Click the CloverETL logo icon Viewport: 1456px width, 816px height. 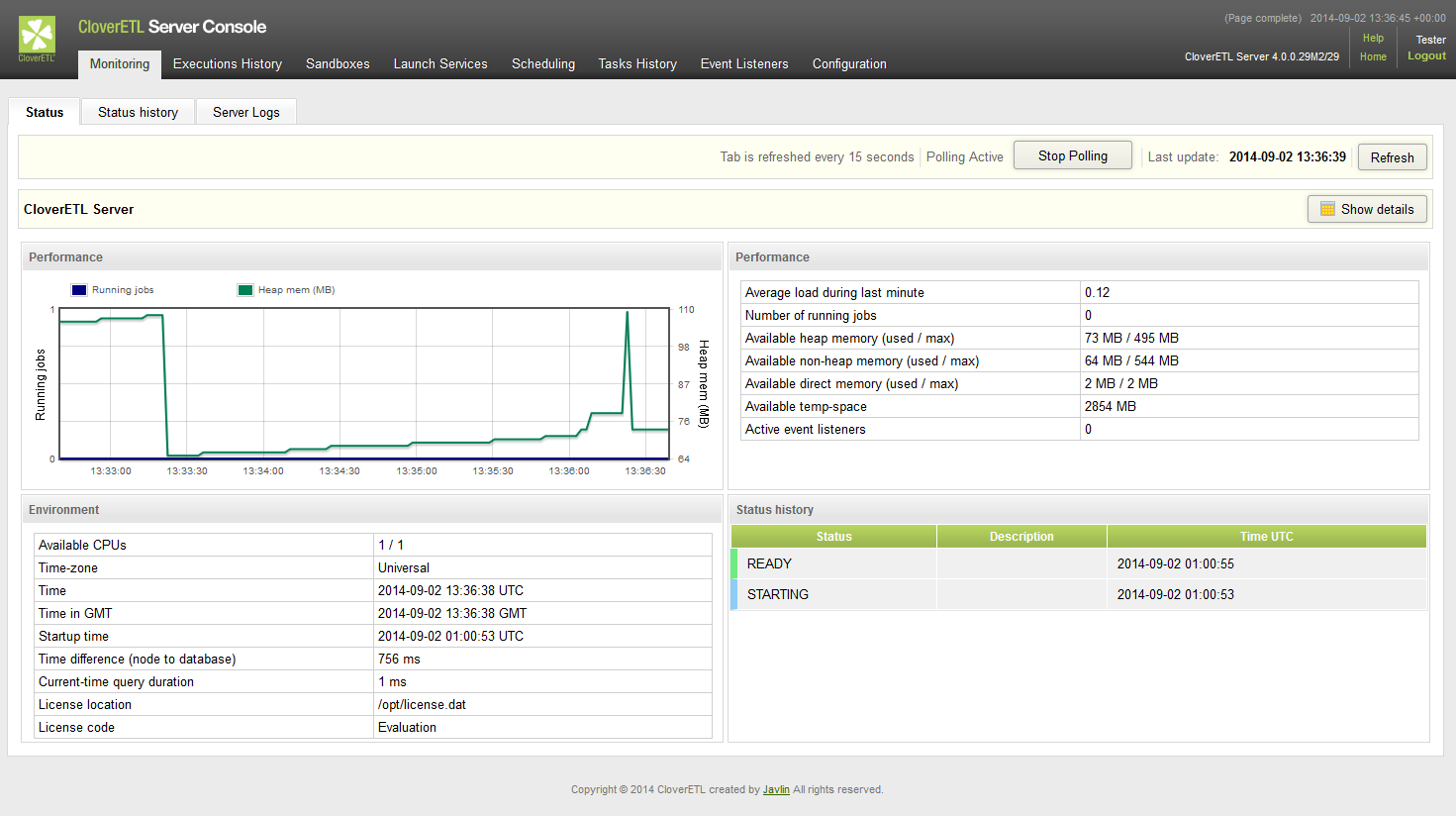[x=37, y=39]
